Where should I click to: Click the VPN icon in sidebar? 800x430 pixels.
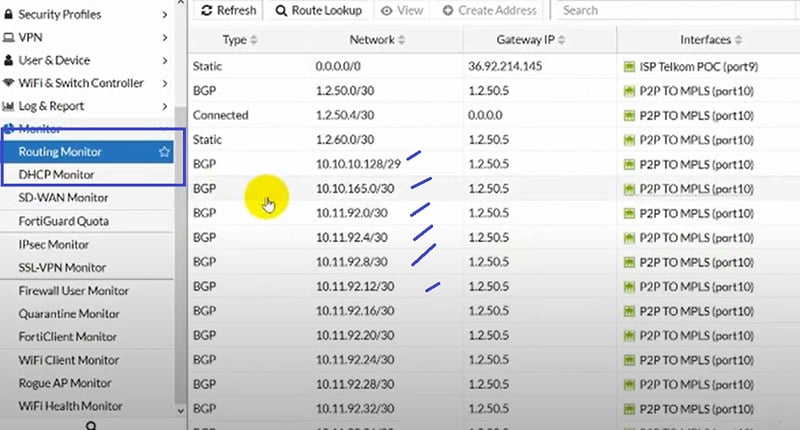(9, 37)
